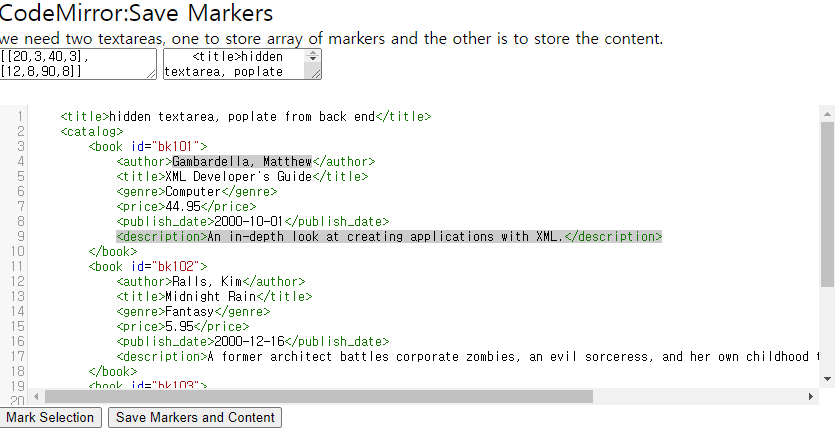Click publish date 2000-10-01

pyautogui.click(x=249, y=221)
